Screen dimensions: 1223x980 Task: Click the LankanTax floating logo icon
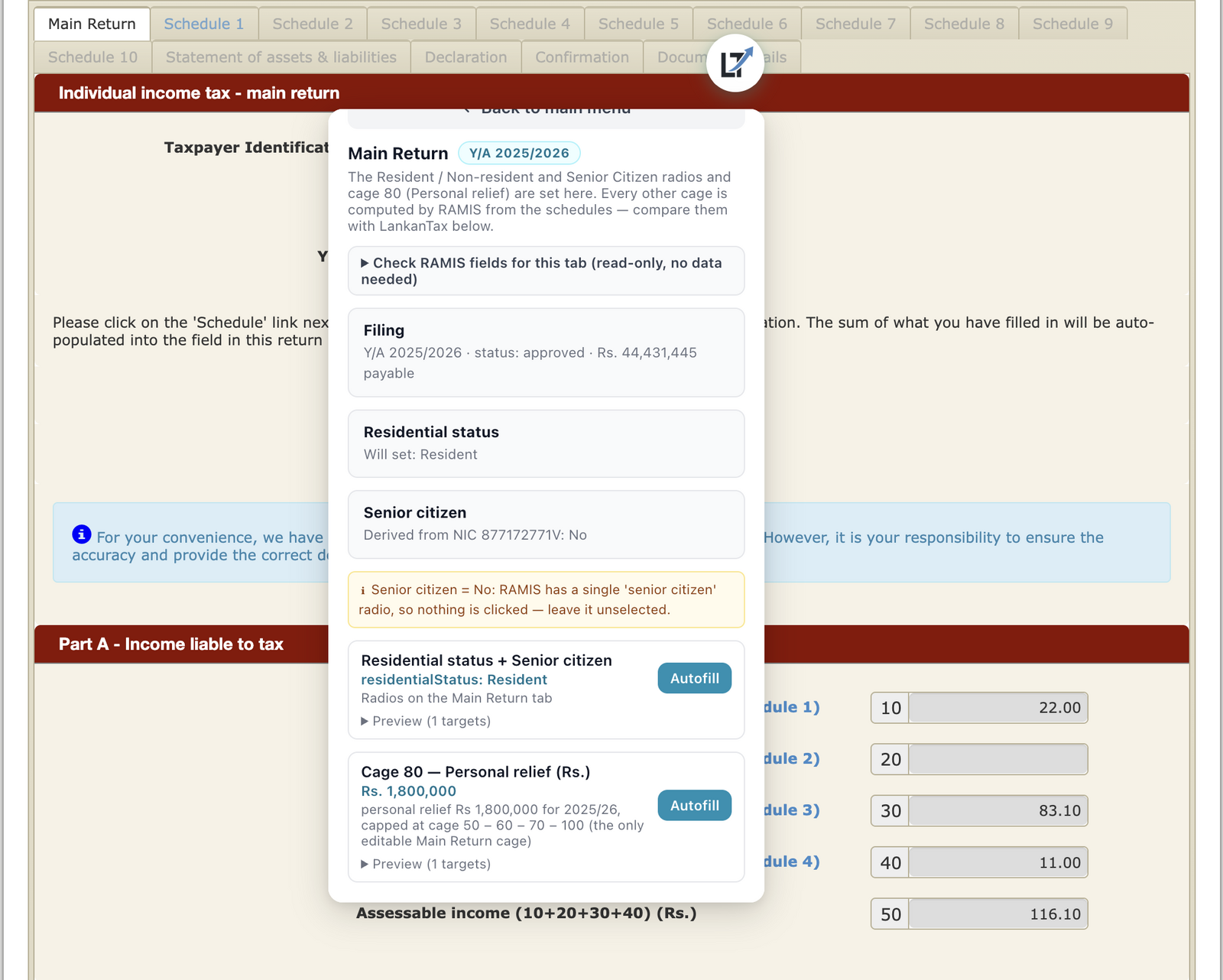(x=735, y=63)
